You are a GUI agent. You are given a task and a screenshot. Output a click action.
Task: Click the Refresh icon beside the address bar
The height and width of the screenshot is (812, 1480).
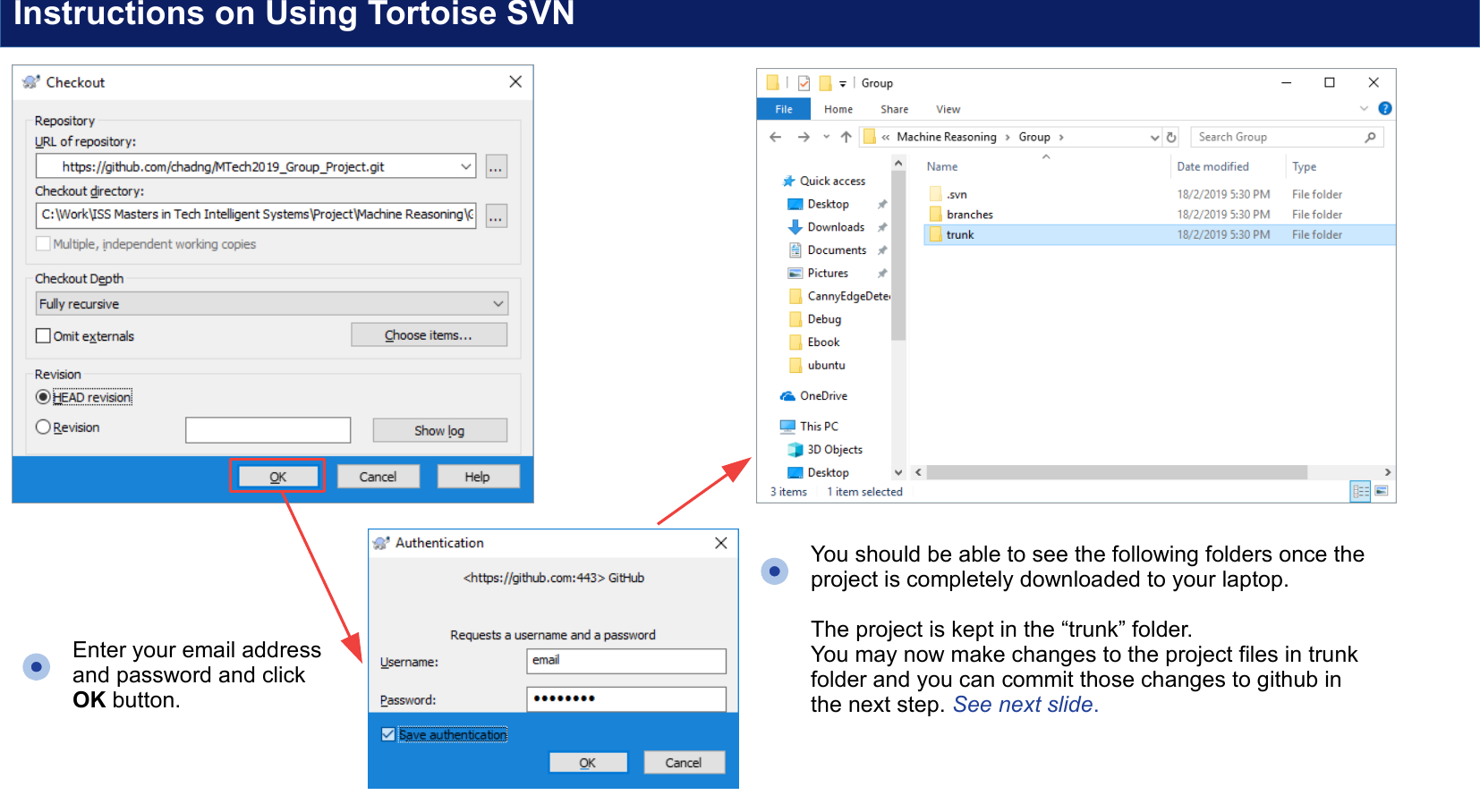[x=1171, y=136]
